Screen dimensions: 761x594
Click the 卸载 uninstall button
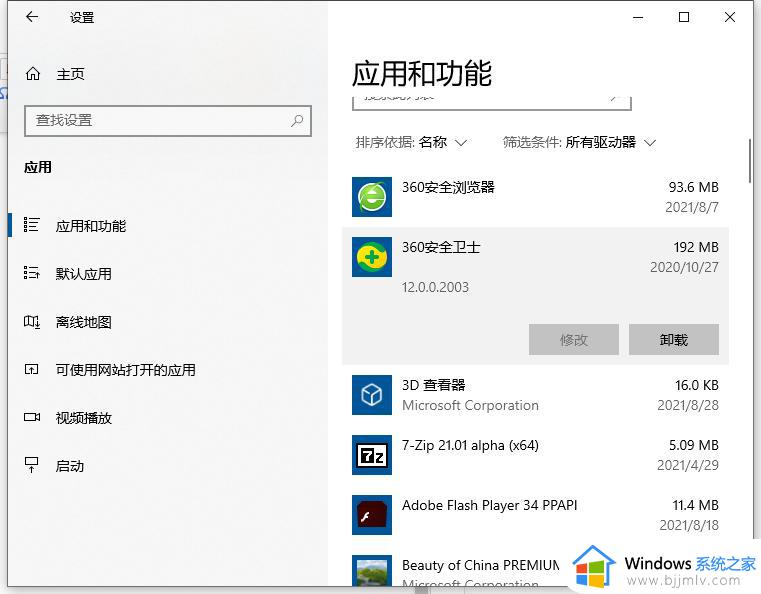point(674,340)
